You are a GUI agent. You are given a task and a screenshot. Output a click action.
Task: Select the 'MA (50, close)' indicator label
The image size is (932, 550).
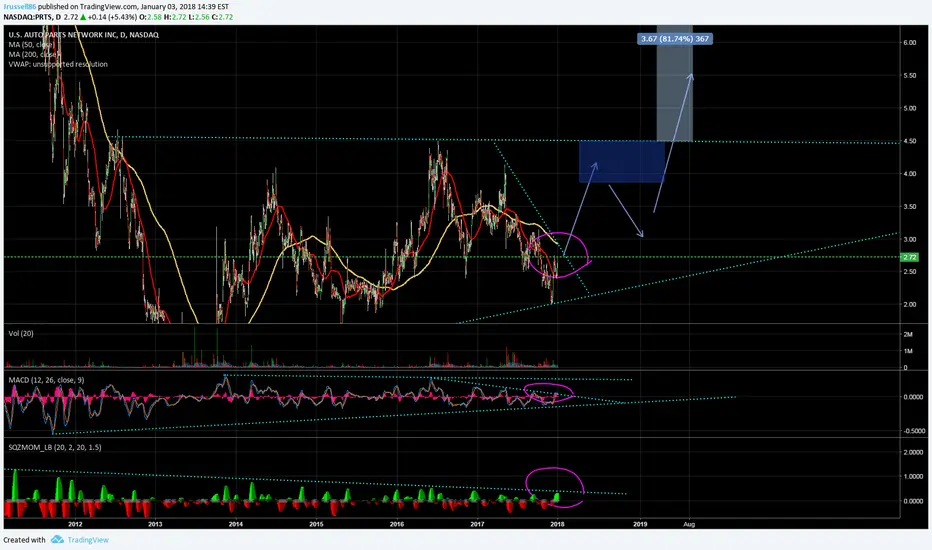[x=32, y=45]
